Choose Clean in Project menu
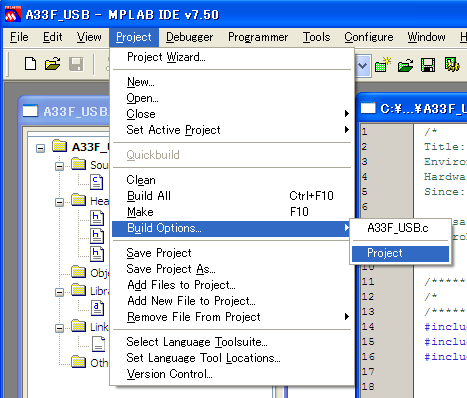Screen dimensions: 467x398 click(232, 180)
